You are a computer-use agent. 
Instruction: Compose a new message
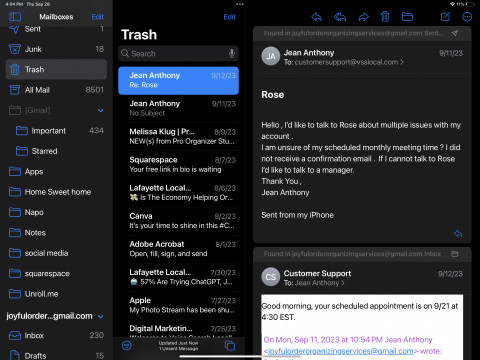pyautogui.click(x=446, y=16)
